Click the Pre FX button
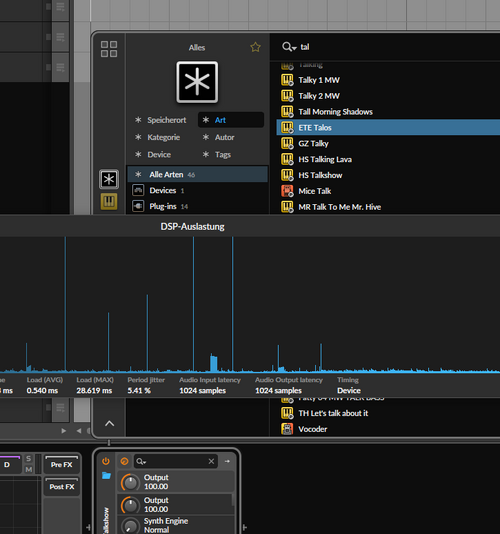This screenshot has height=534, width=500. (x=62, y=465)
